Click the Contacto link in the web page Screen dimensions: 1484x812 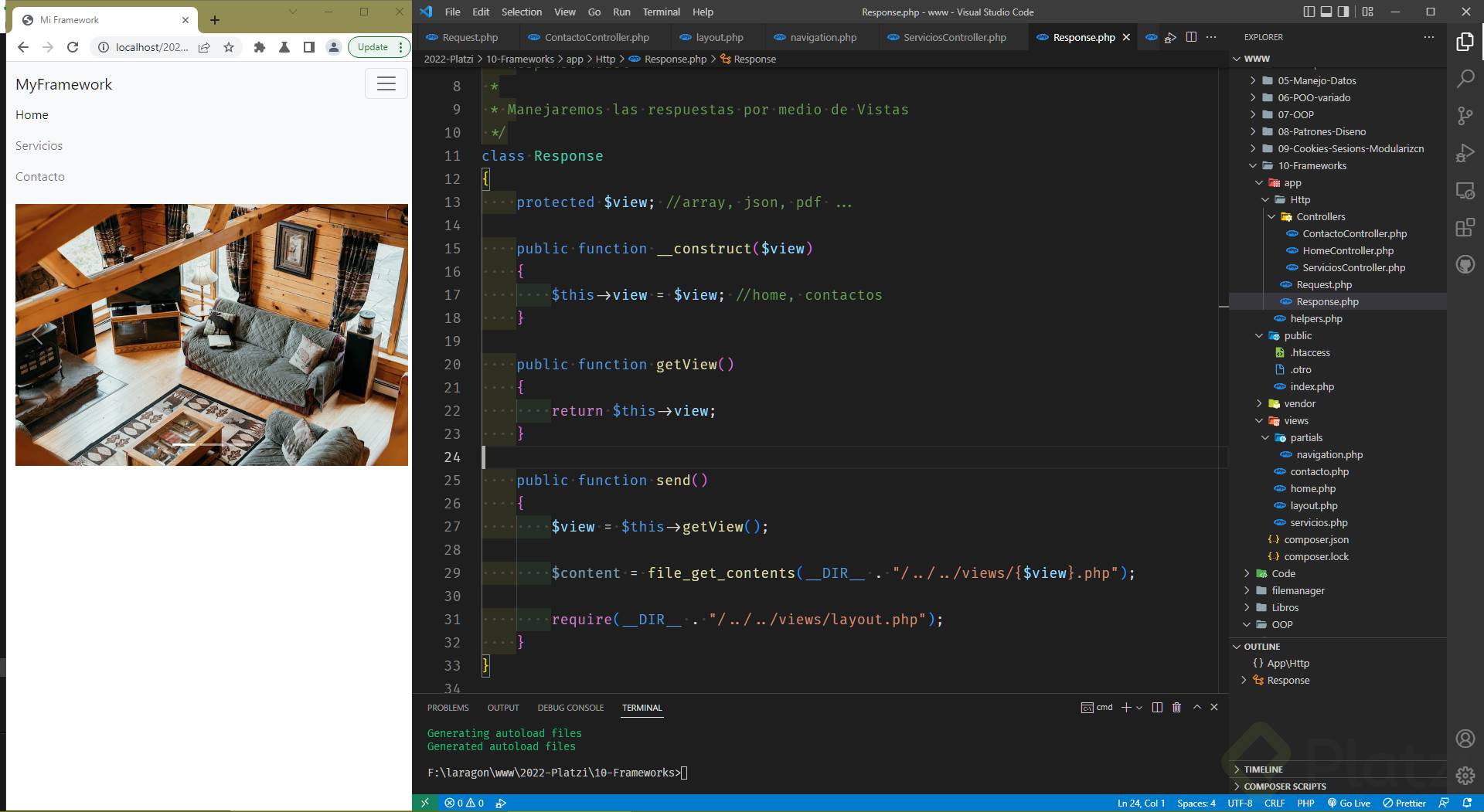pyautogui.click(x=40, y=176)
